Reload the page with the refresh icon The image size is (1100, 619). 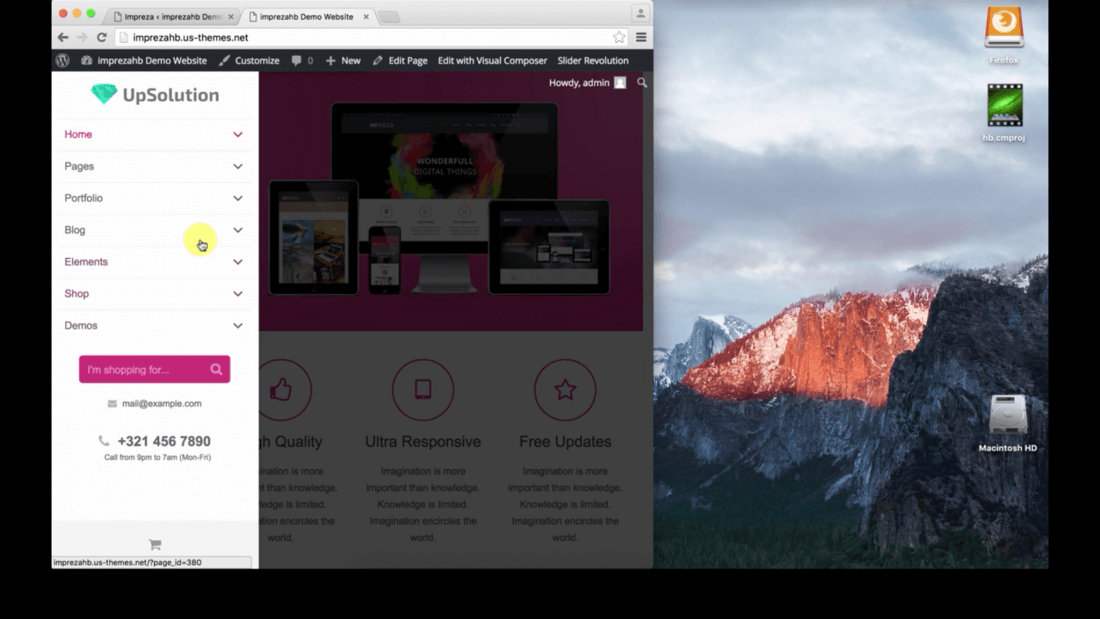tap(102, 37)
